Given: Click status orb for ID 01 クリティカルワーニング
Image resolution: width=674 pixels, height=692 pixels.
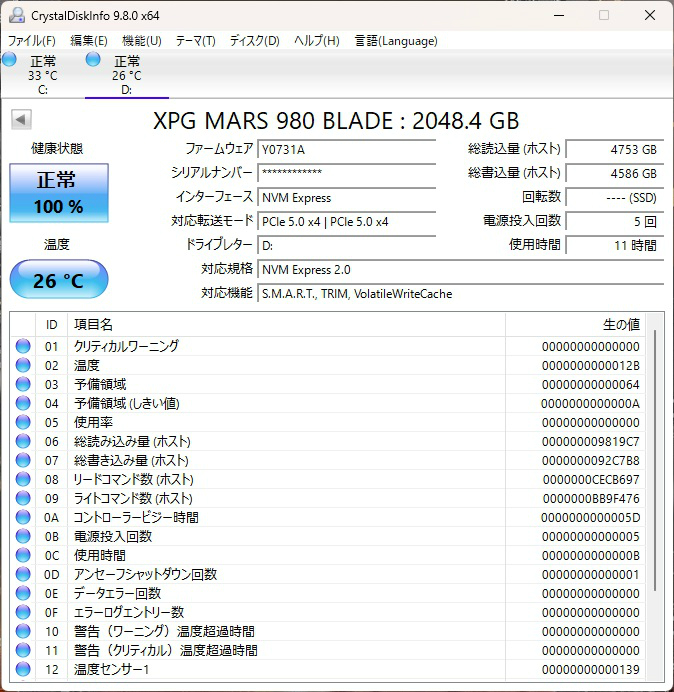Looking at the screenshot, I should tap(23, 346).
